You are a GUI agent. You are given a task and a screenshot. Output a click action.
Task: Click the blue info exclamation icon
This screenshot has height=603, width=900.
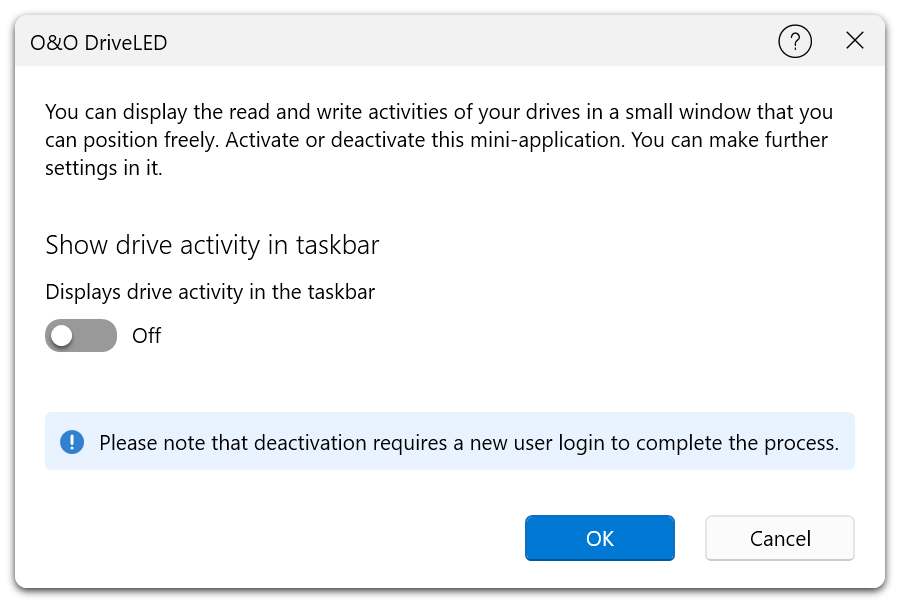tap(72, 442)
